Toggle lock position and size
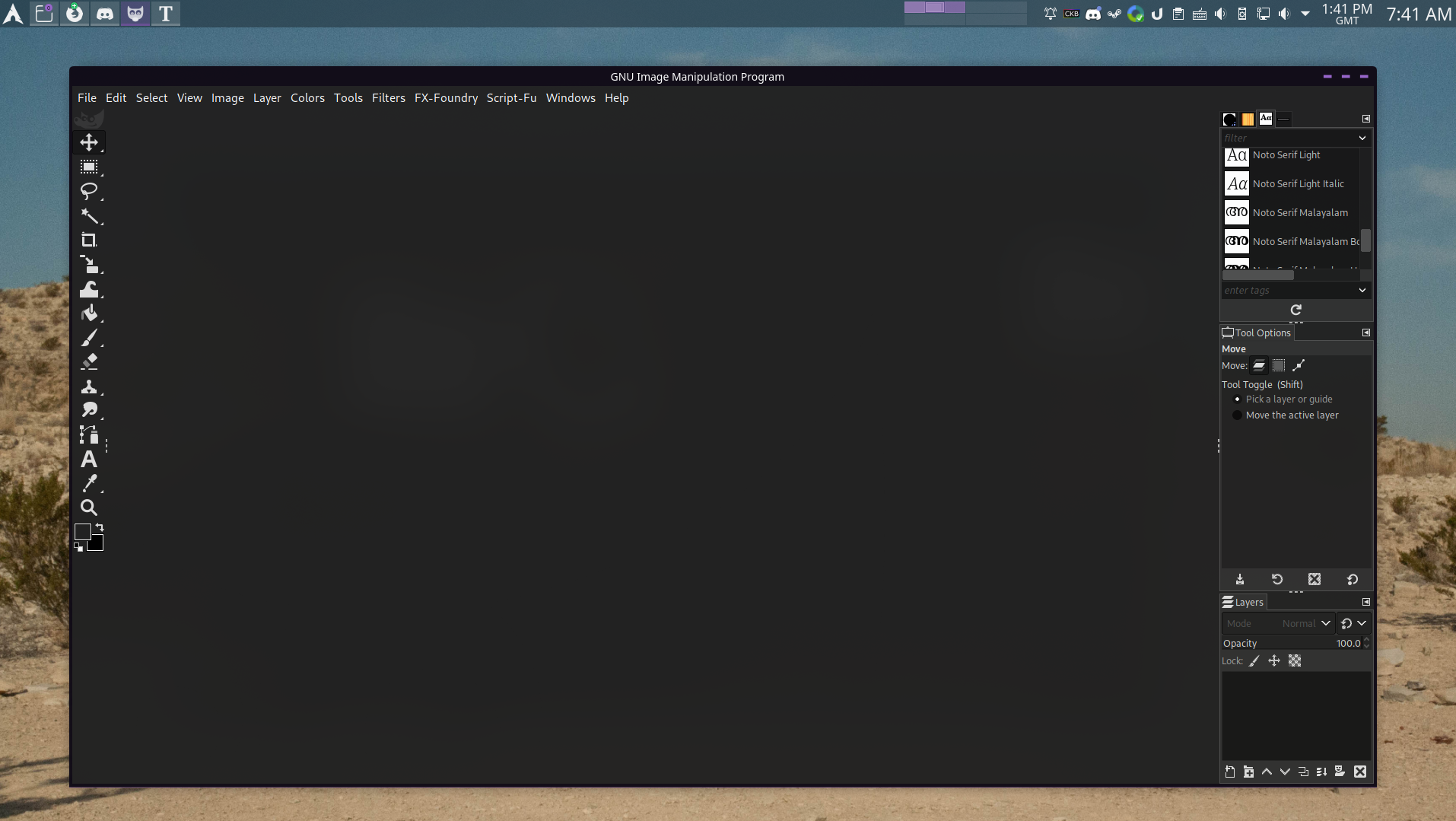 1274,661
